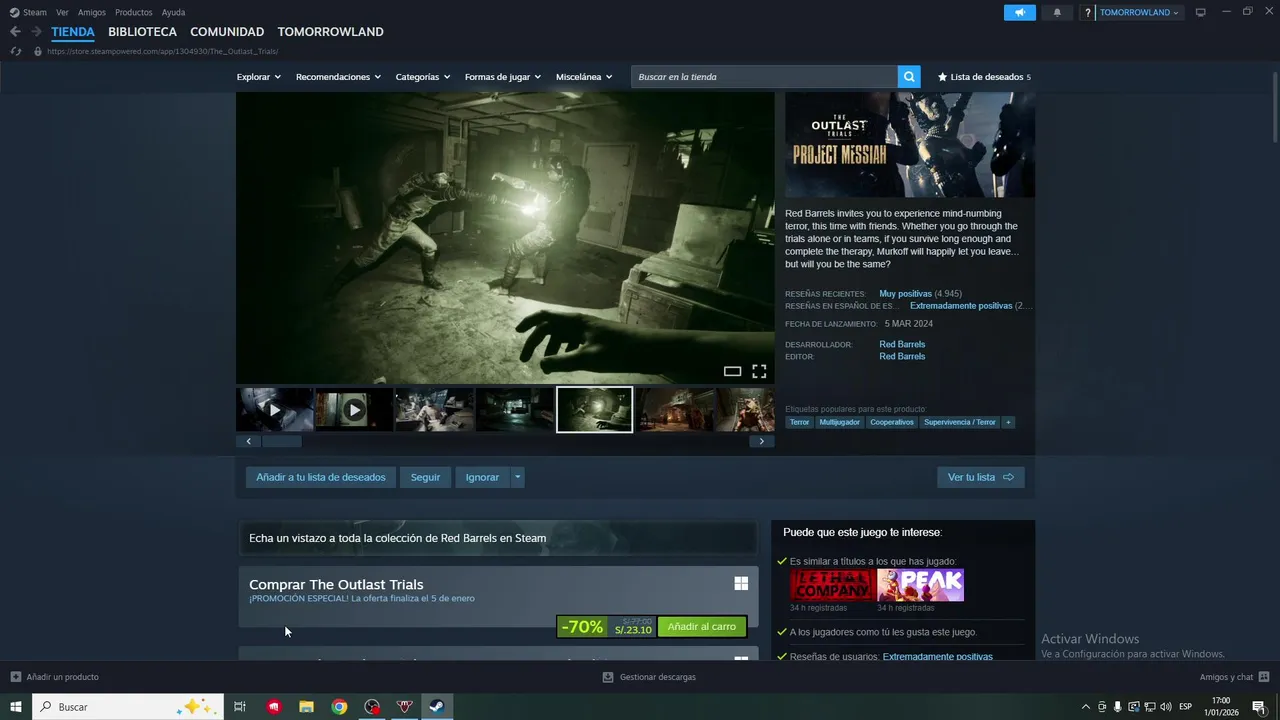The image size is (1280, 720).
Task: Click the Steam taskbar icon
Action: (437, 707)
